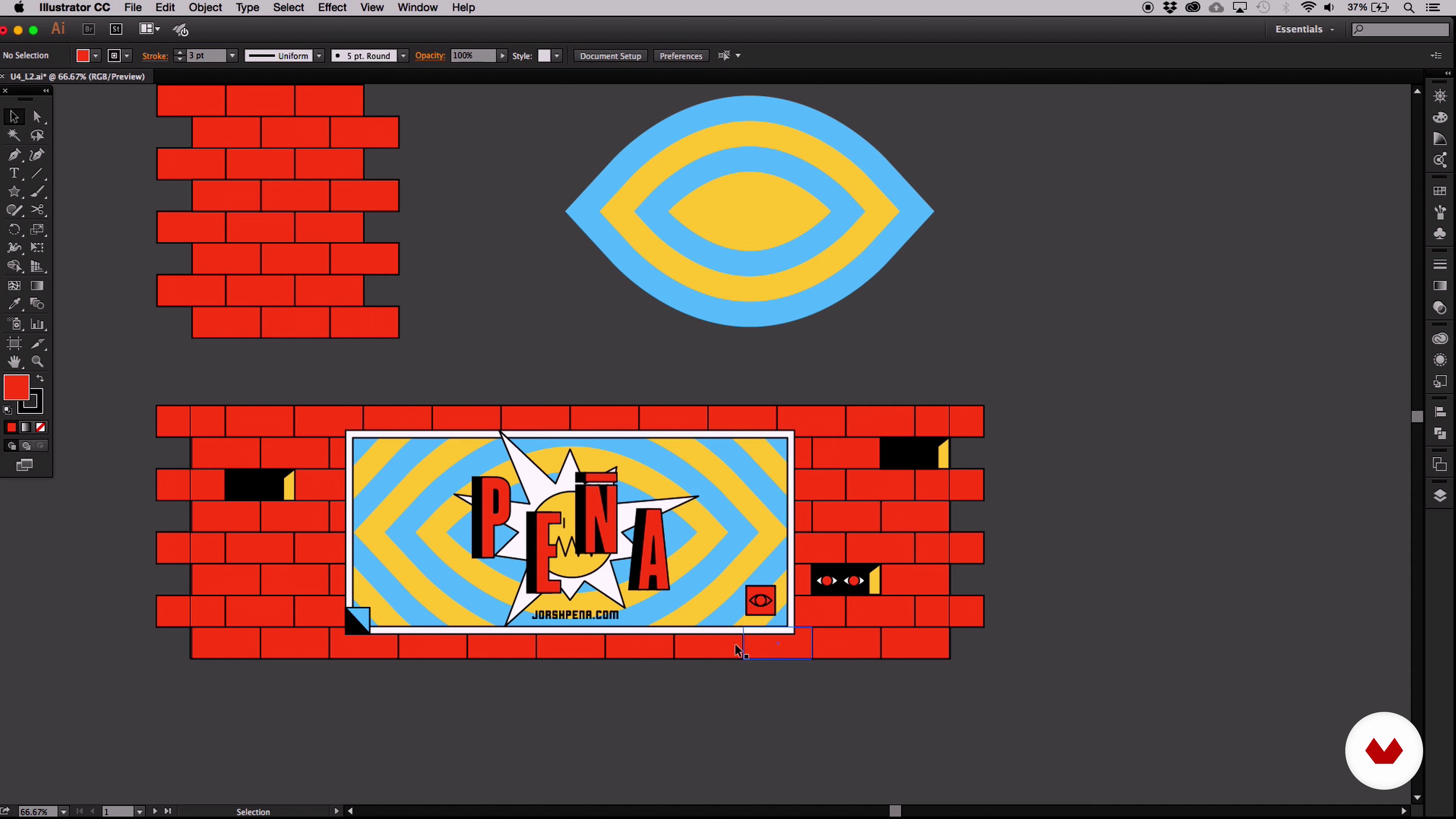Select the Scale tool
This screenshot has height=819, width=1456.
pos(37,229)
